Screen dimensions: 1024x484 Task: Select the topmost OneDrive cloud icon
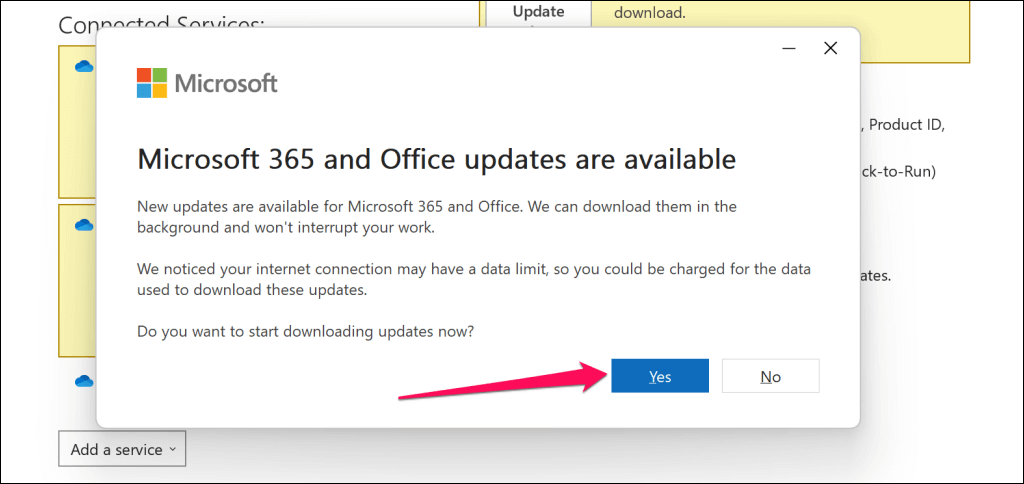pos(84,66)
